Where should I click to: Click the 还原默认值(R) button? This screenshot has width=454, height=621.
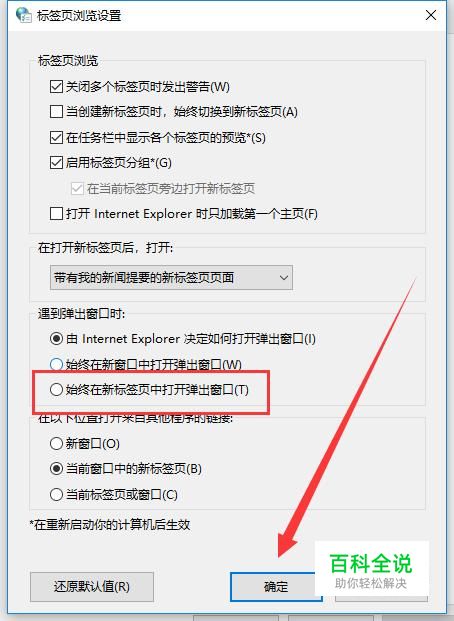[x=92, y=587]
